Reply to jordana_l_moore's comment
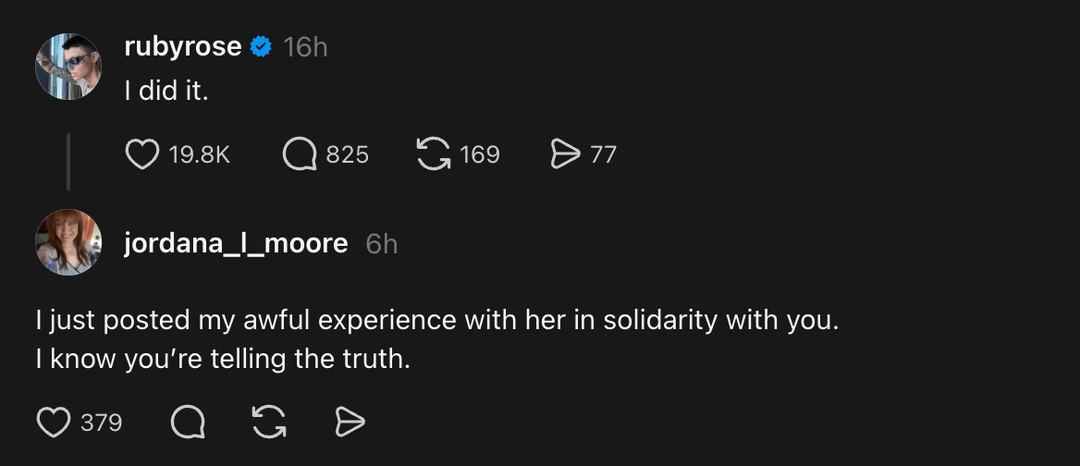The image size is (1080, 466). [x=187, y=423]
